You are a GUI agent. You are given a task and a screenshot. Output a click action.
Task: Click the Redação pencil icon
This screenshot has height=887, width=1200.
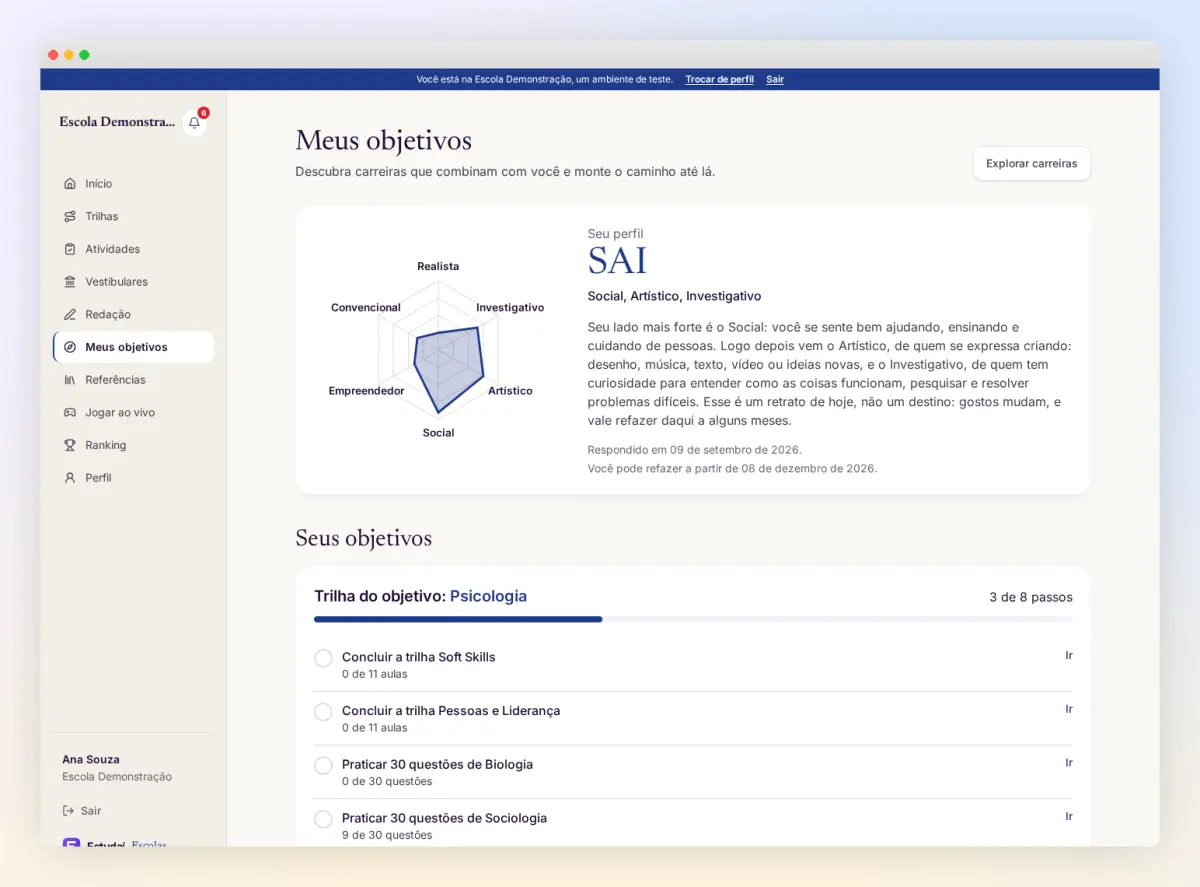70,314
